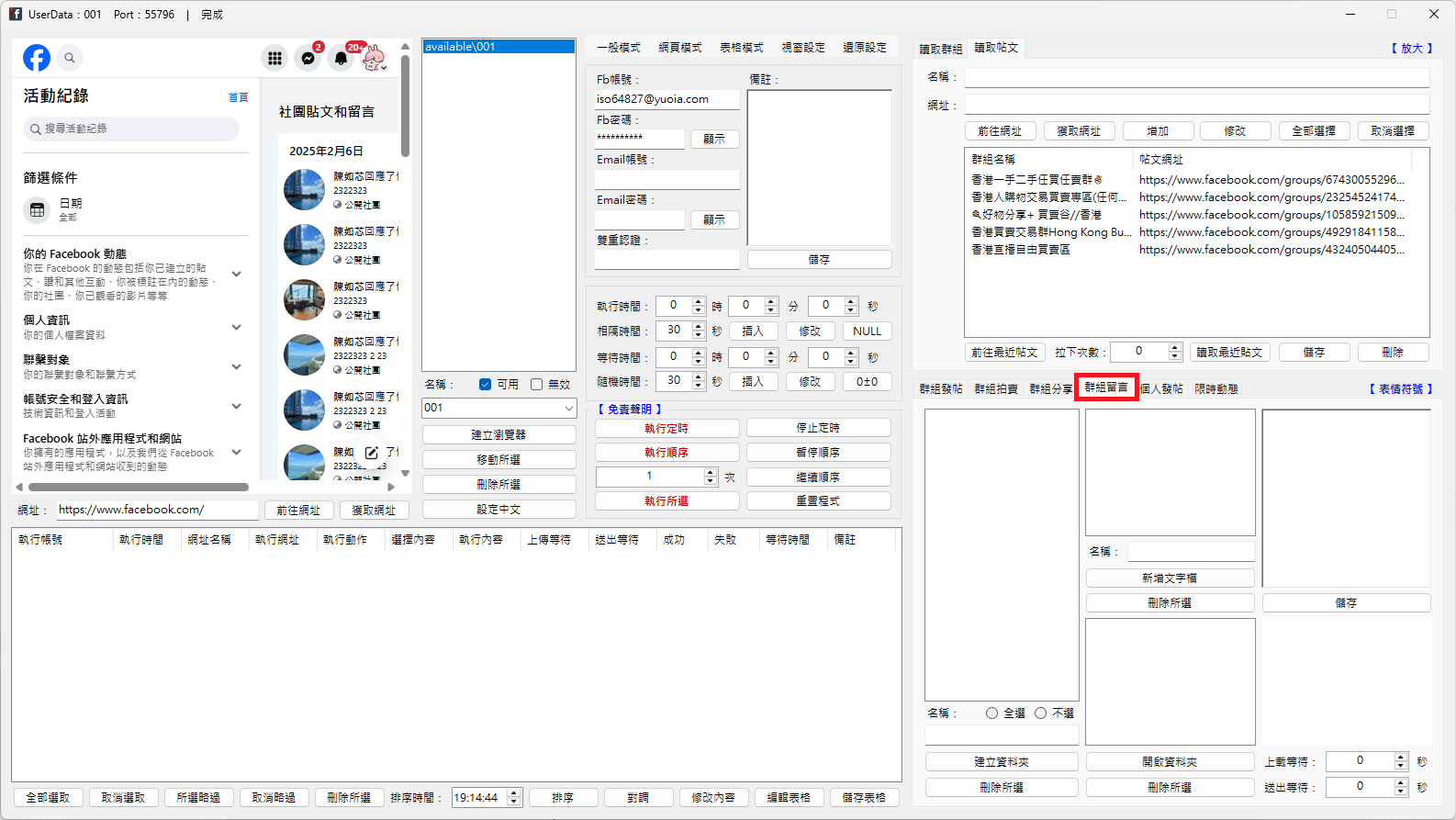
Task: Expand 帳號安全和登入資訊 section chevron
Action: [236, 406]
